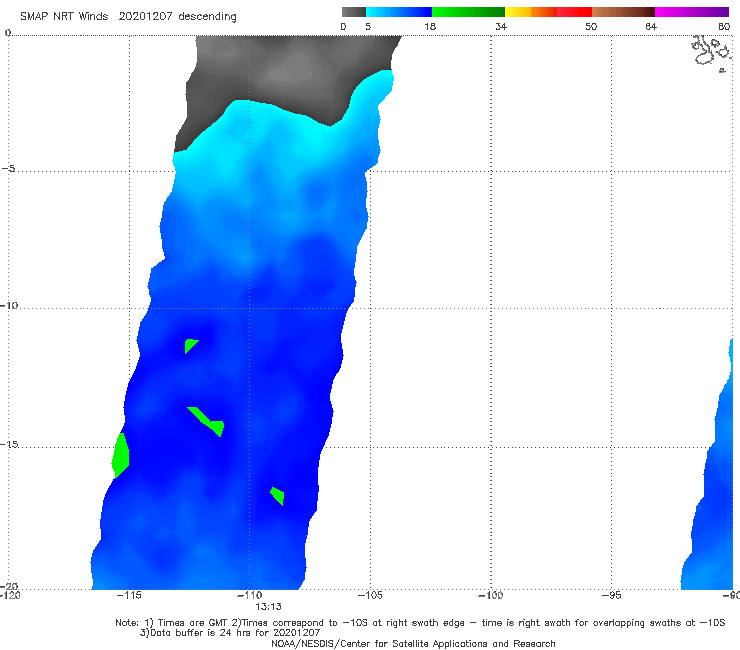
Task: Click the cyan-to-blue segment of the color bar
Action: click(x=399, y=12)
